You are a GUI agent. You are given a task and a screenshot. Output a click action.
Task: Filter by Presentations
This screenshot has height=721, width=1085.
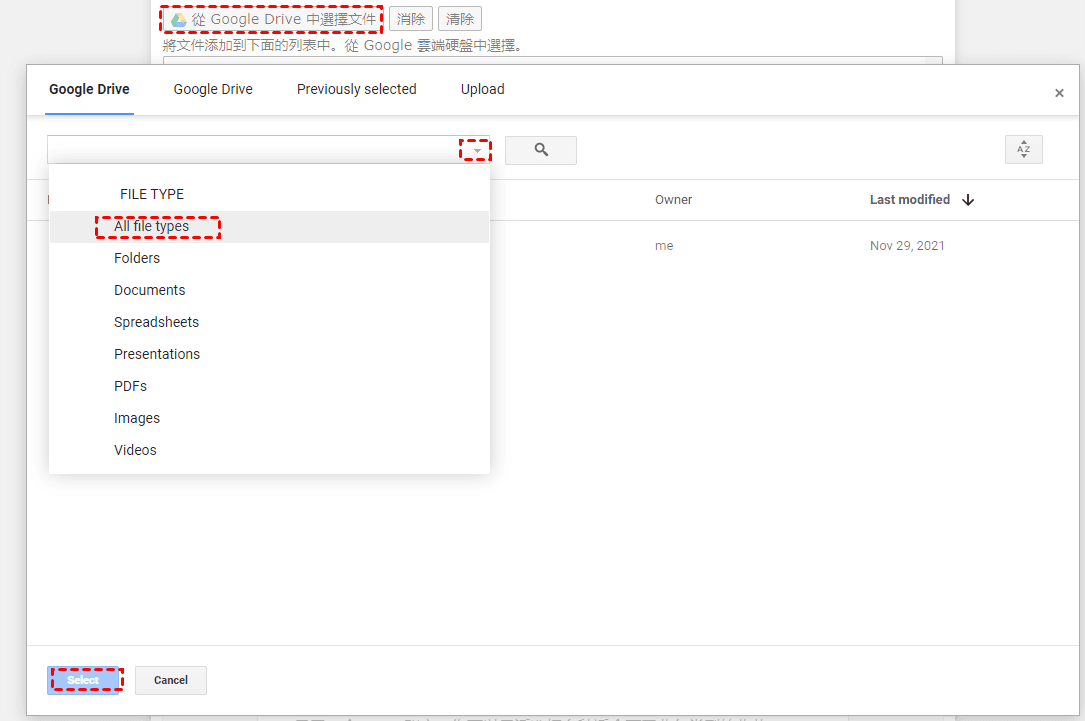pos(269,354)
